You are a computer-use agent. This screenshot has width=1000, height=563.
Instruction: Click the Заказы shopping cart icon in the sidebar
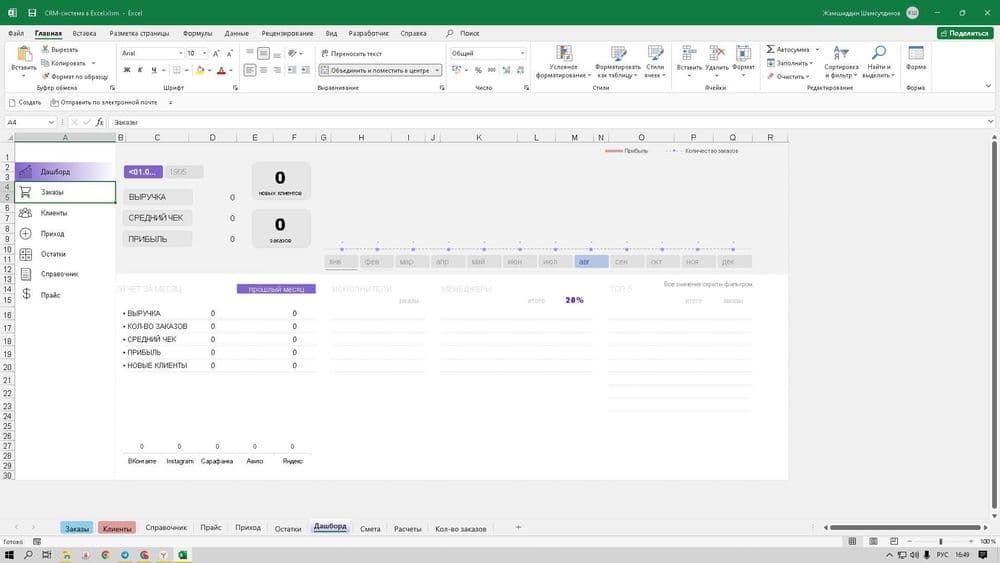pos(26,192)
